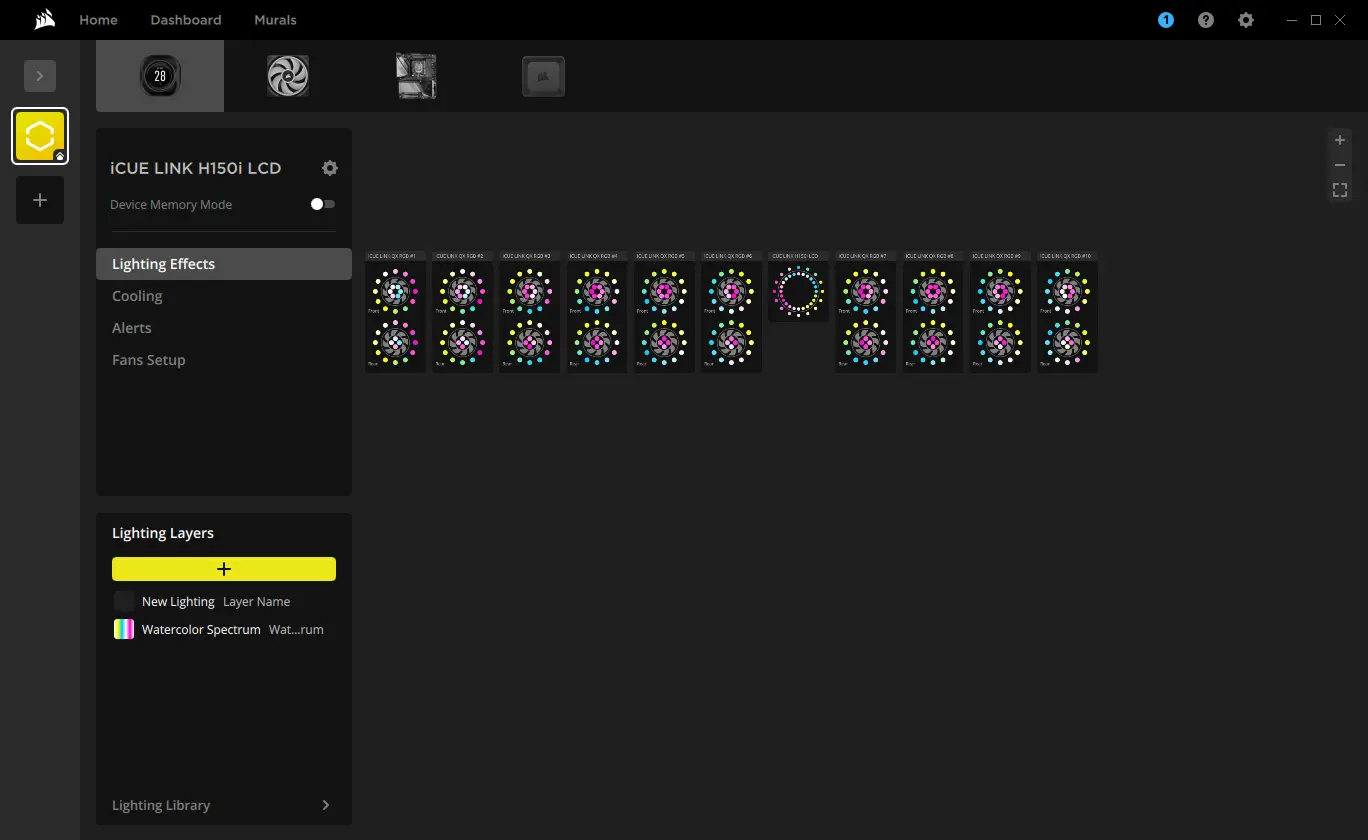This screenshot has height=840, width=1368.
Task: Select front fan of QX RGB #5
Action: pyautogui.click(x=664, y=292)
